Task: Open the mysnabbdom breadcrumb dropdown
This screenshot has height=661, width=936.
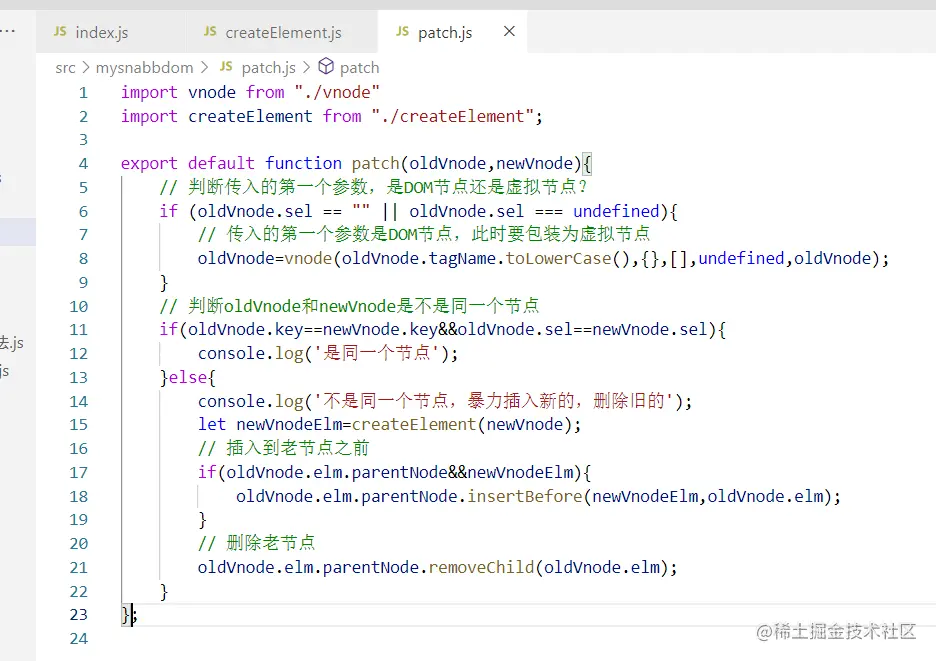Action: click(x=142, y=67)
